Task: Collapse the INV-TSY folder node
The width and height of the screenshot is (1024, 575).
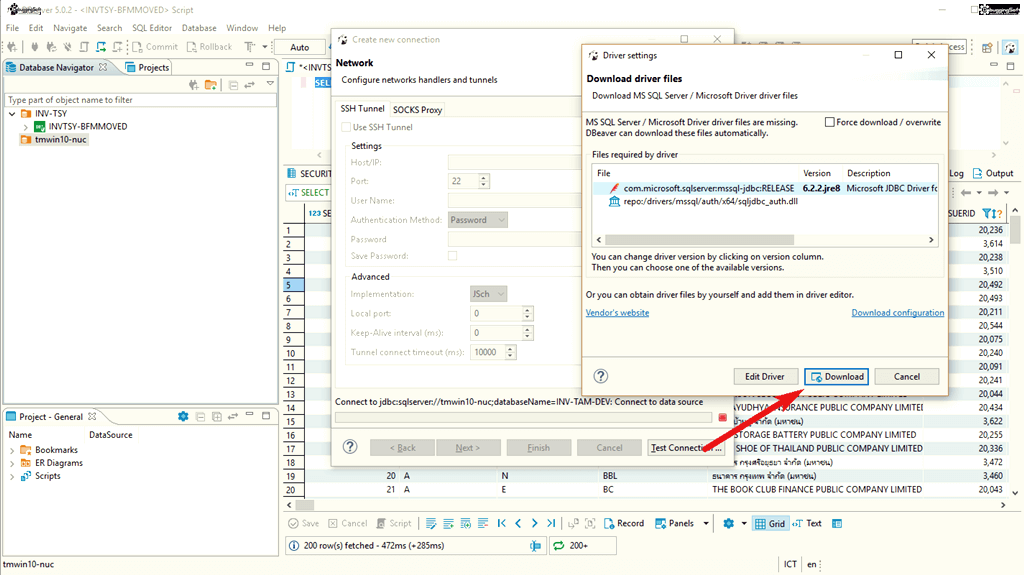Action: point(12,114)
